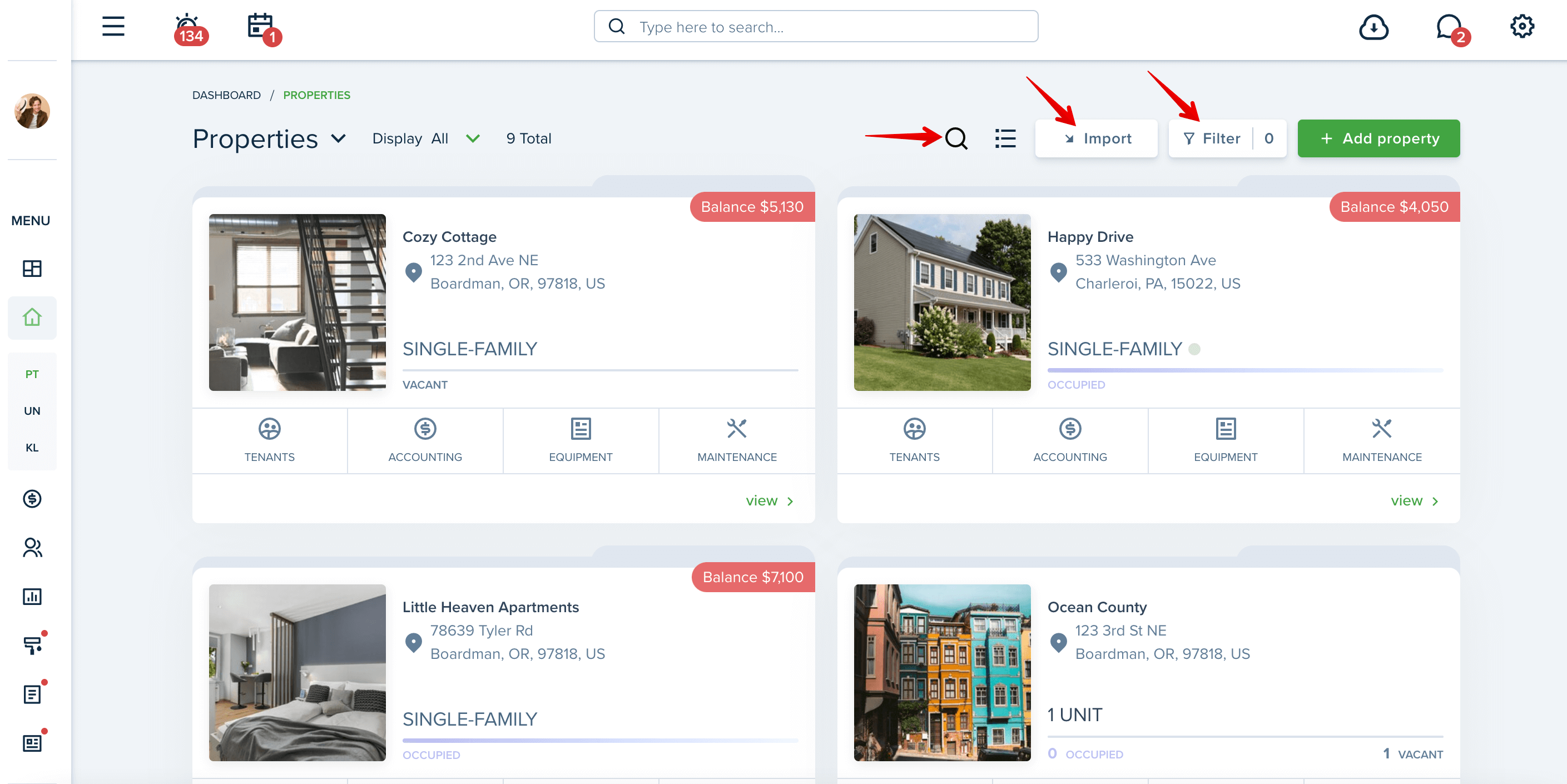Open dashboard grid icon in sidebar
Viewport: 1567px width, 784px height.
point(32,268)
